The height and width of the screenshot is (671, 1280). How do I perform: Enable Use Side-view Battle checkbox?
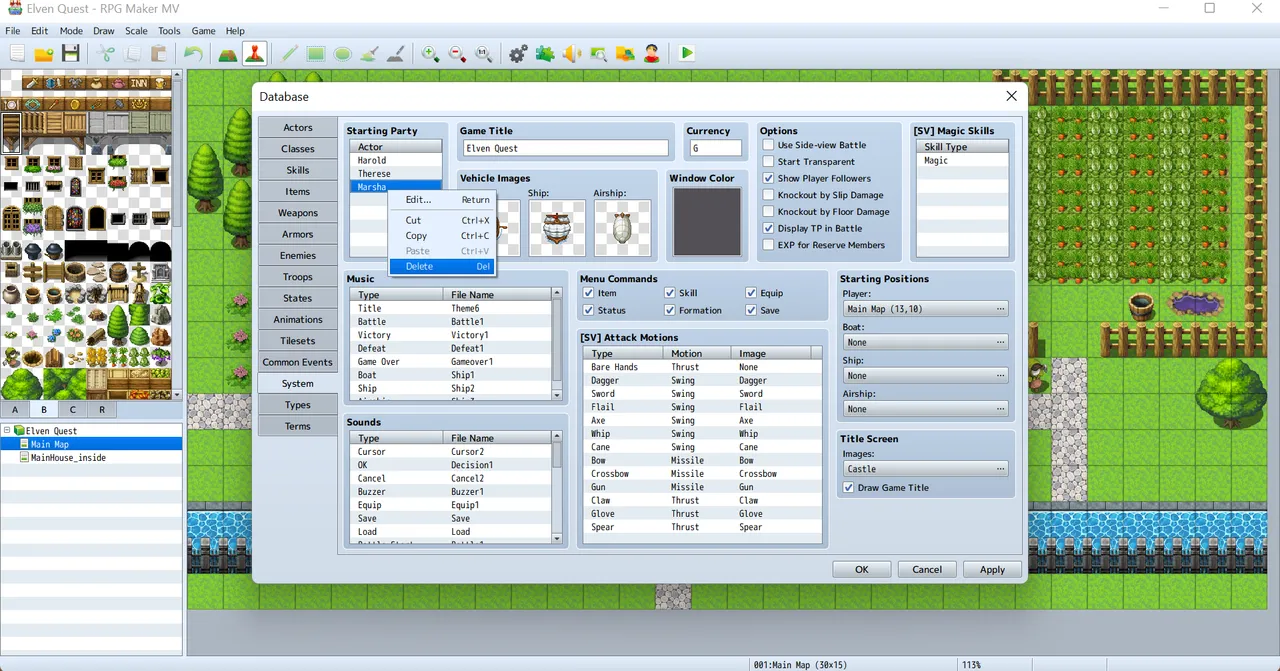[x=768, y=145]
